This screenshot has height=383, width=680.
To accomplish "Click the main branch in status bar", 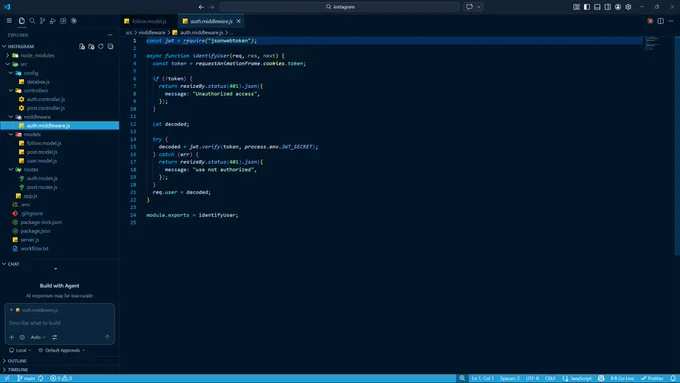I will 26,378.
